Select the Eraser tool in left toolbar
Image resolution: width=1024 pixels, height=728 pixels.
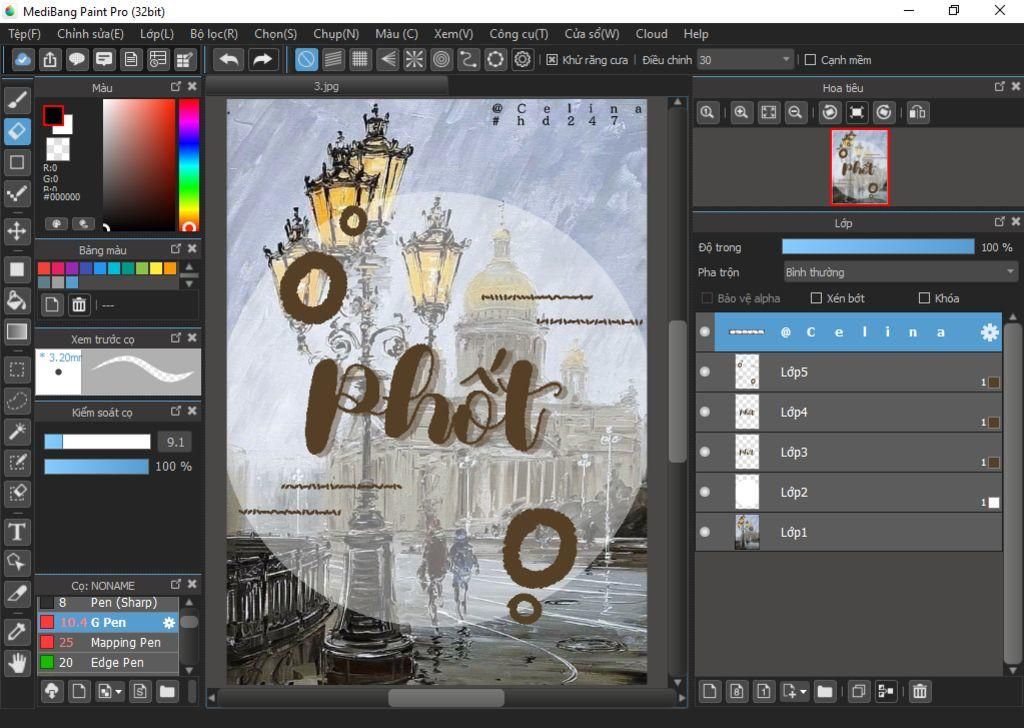coord(17,131)
